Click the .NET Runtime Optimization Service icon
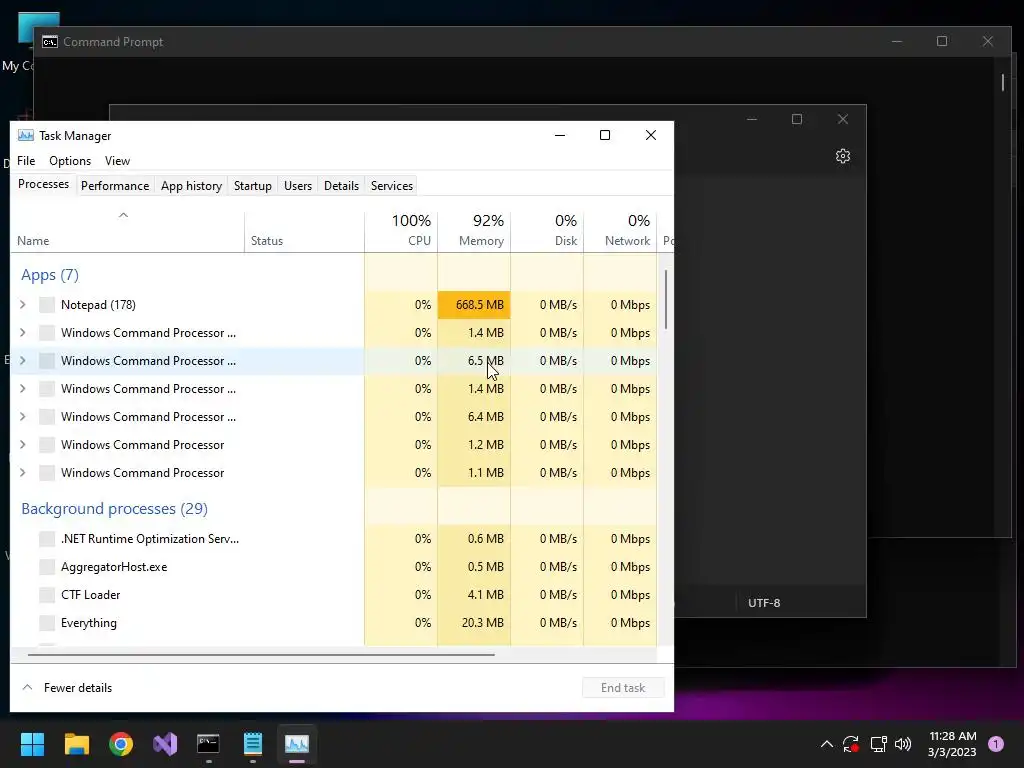The height and width of the screenshot is (768, 1024). point(47,539)
